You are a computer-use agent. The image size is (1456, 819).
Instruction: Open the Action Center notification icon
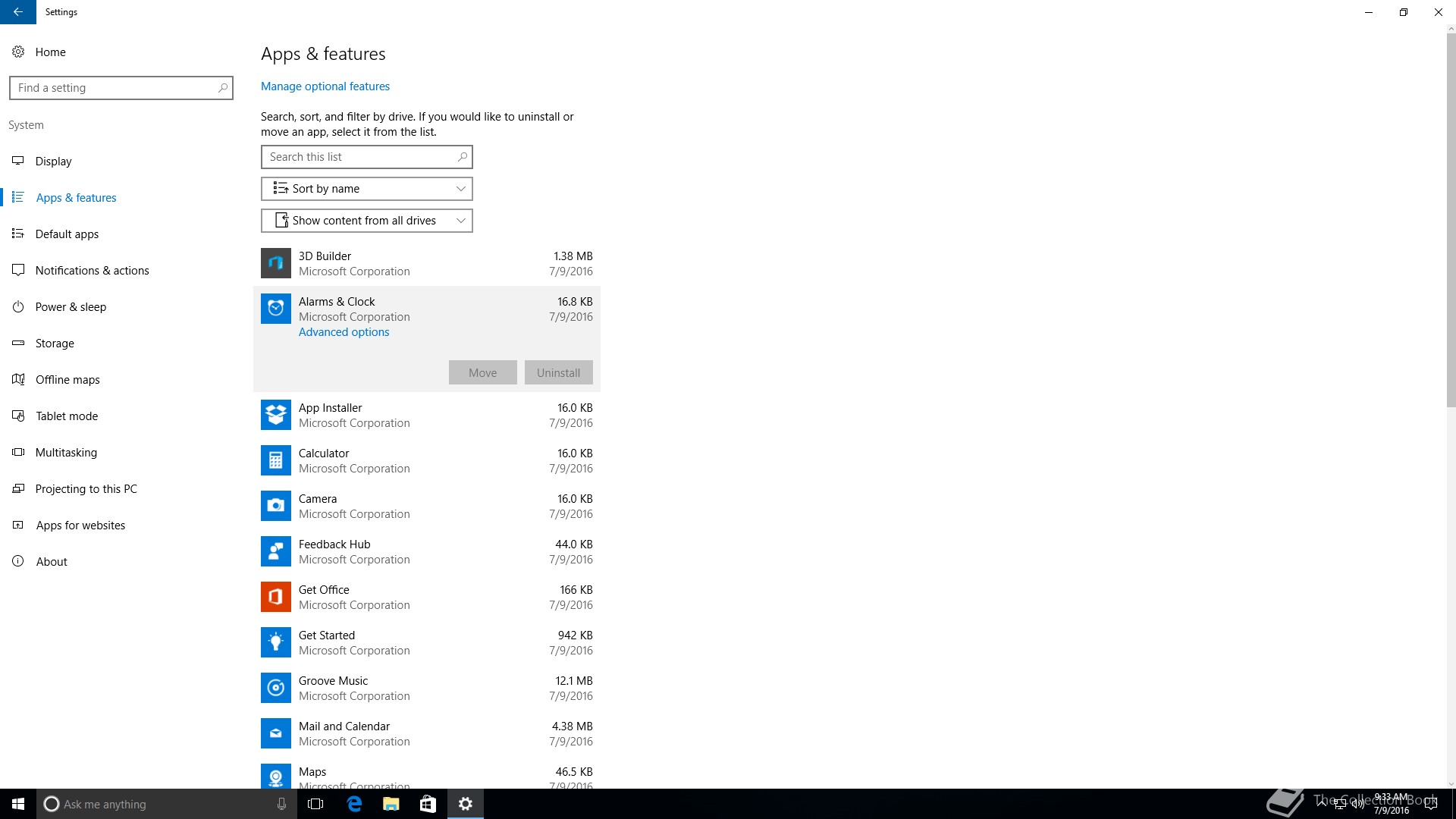coord(1431,804)
